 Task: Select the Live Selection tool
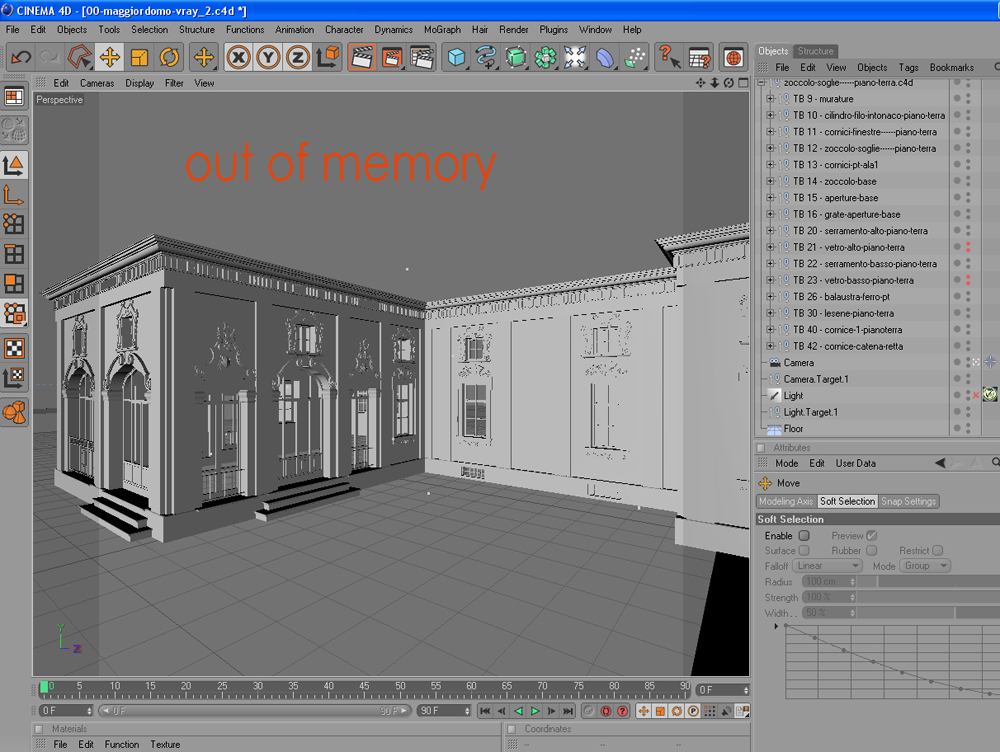click(80, 57)
